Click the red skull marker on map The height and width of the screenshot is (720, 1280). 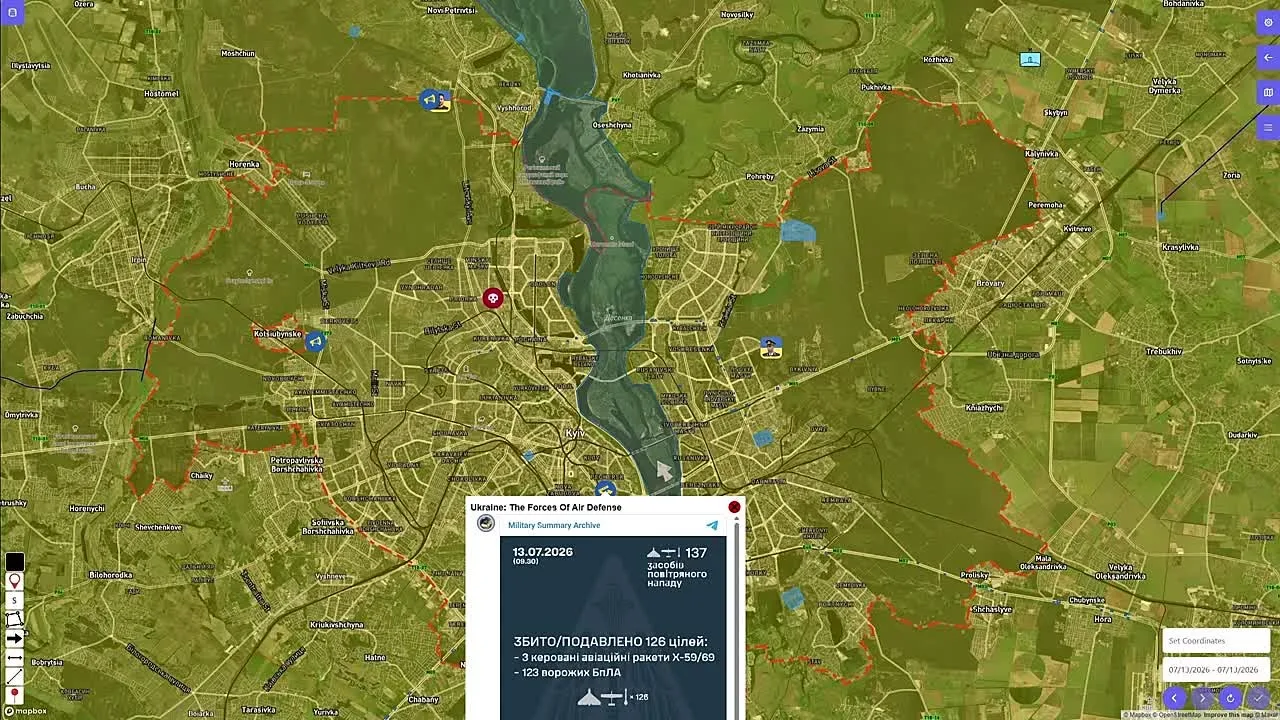point(492,298)
